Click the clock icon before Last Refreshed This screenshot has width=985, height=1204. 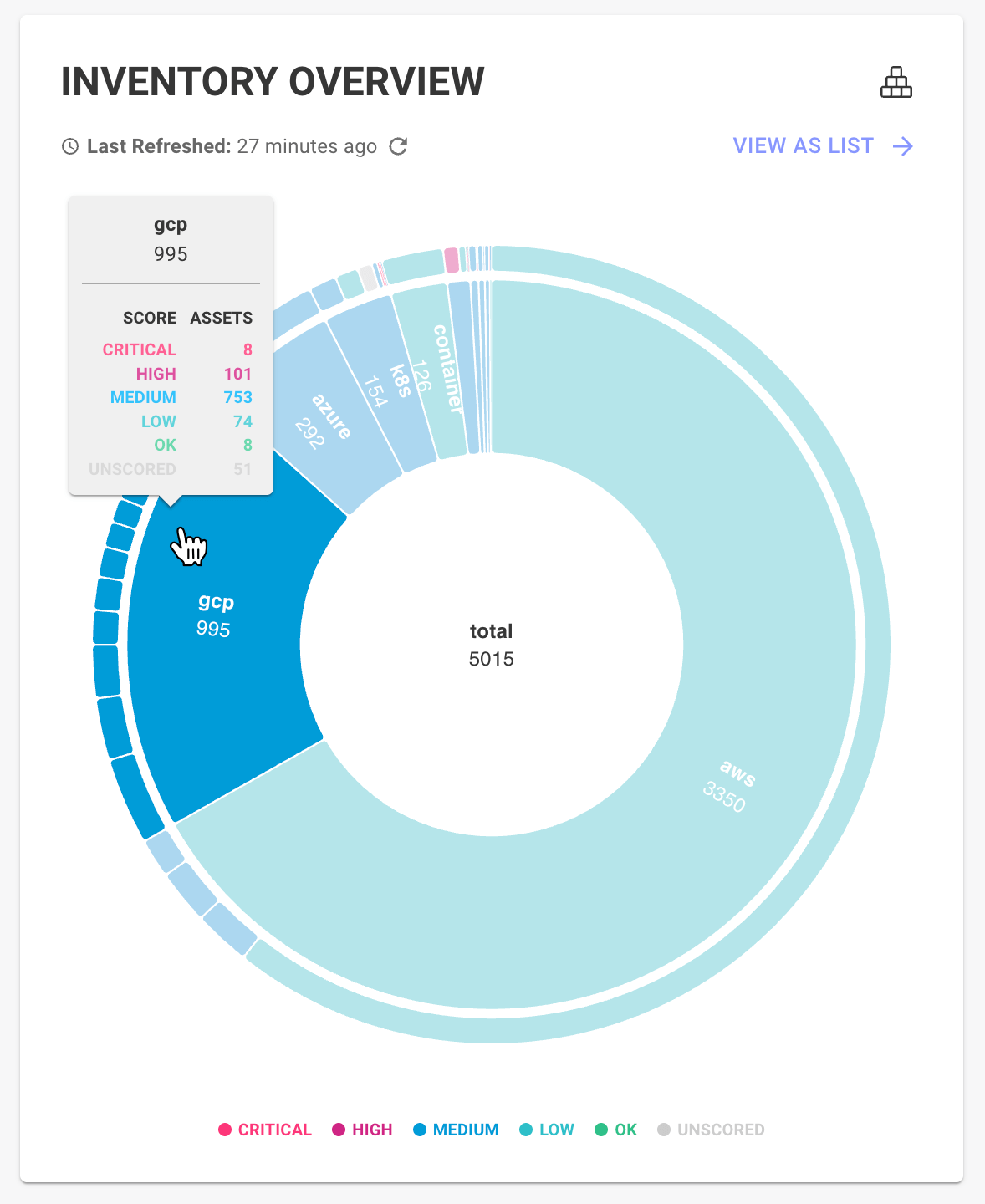tap(70, 146)
